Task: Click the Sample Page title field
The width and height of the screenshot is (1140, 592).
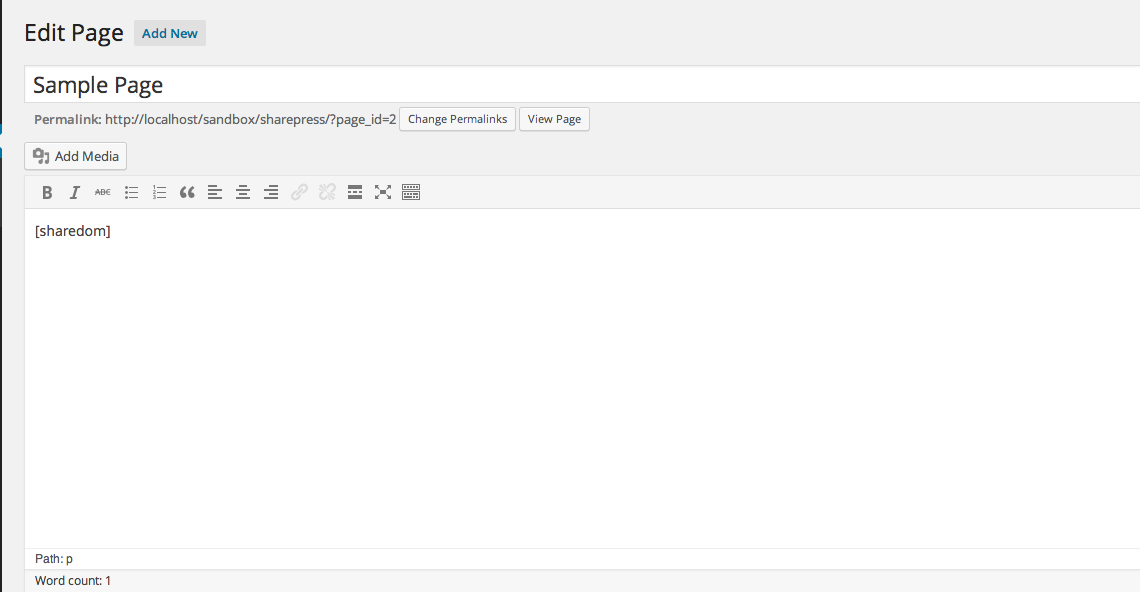Action: click(582, 85)
